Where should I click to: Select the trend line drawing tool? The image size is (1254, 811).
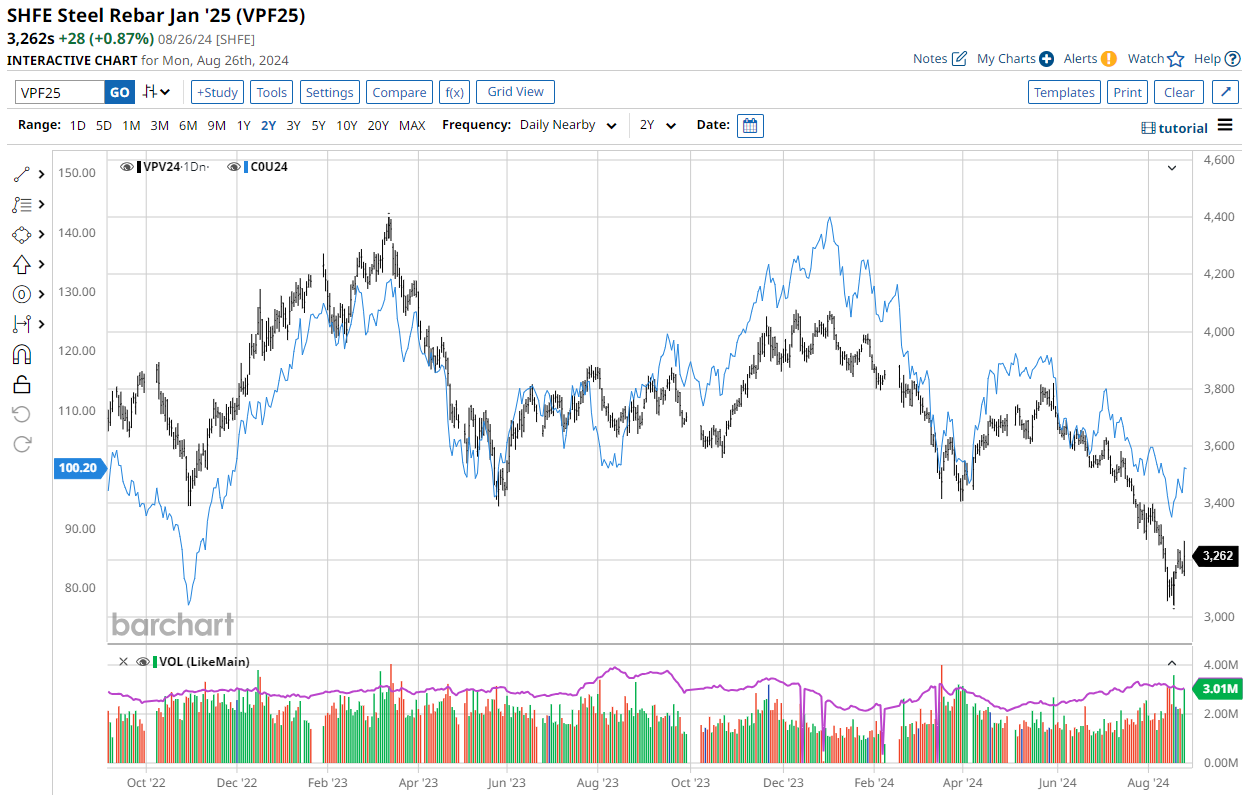(21, 174)
